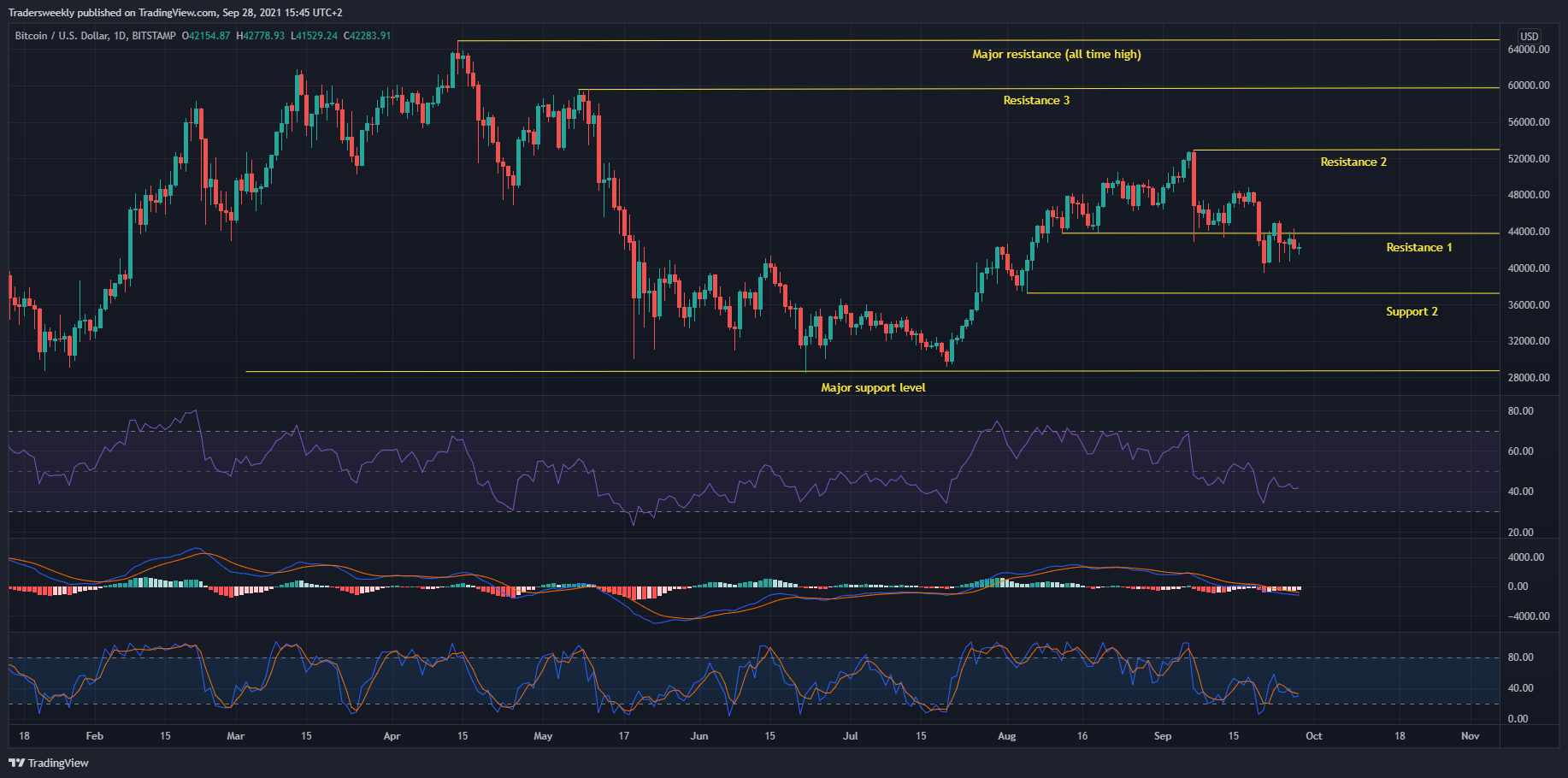Click the open price value O42154.87

click(206, 36)
